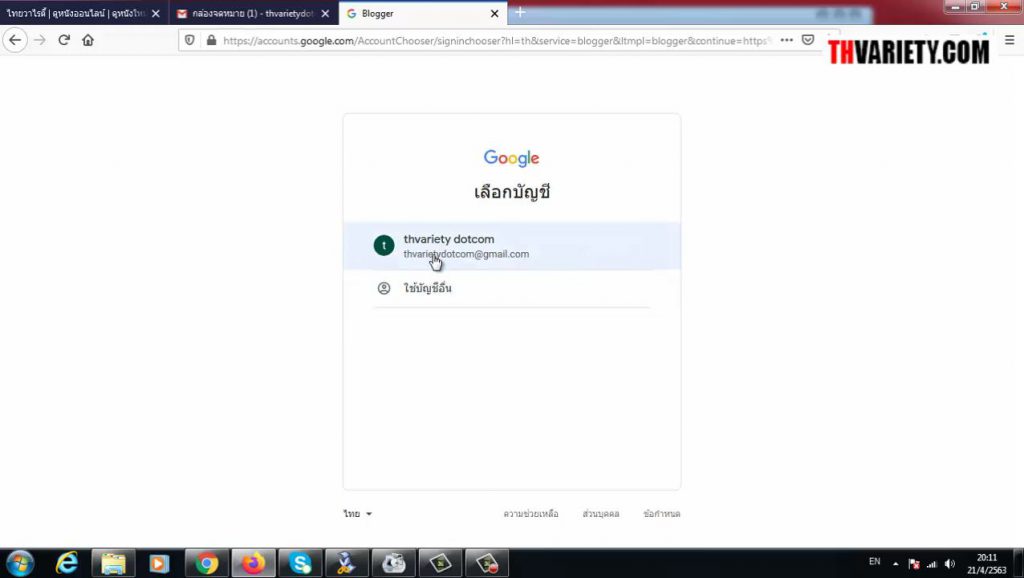Open the ความช่วยเหลือ help link

point(531,514)
